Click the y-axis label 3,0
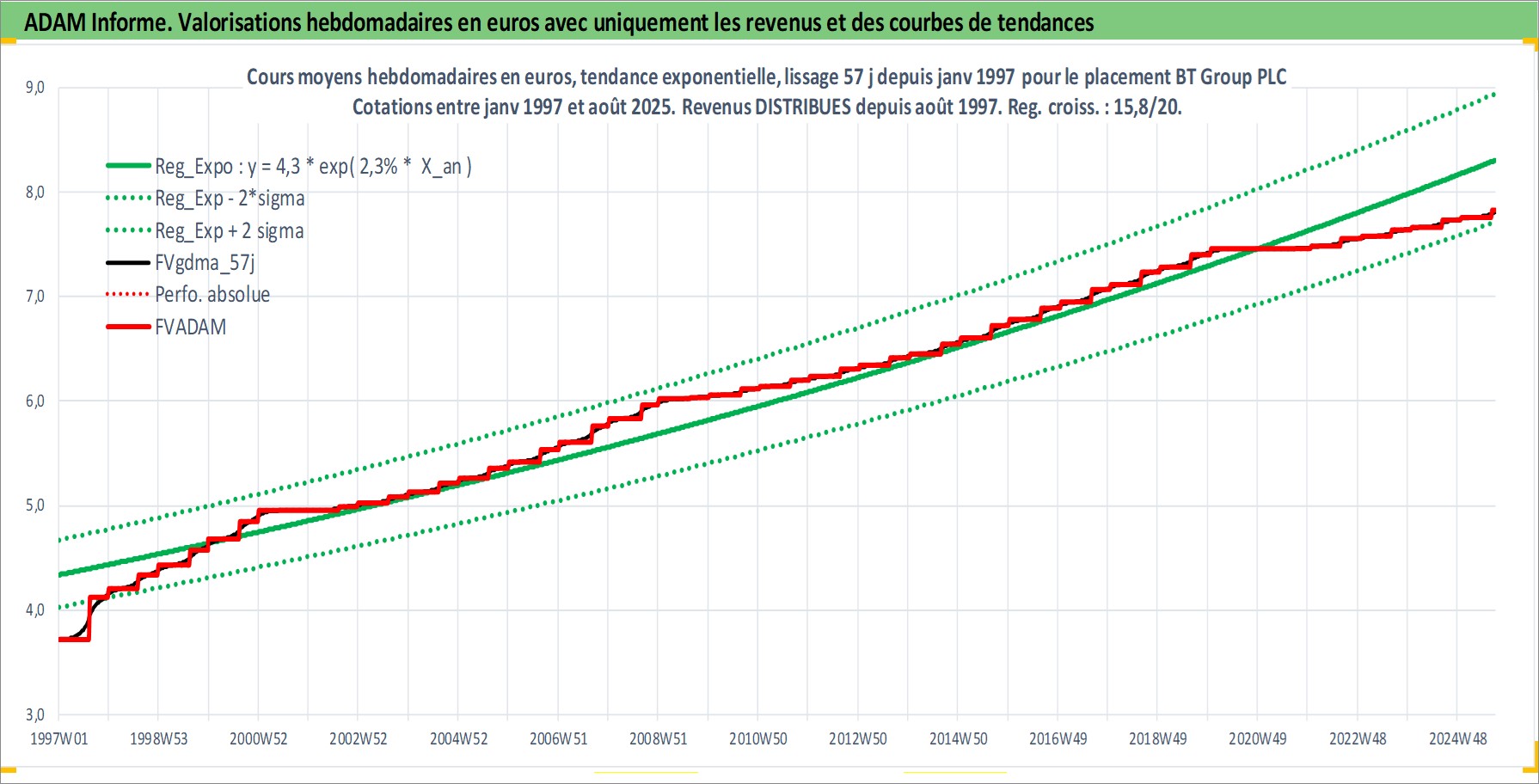Image resolution: width=1539 pixels, height=784 pixels. (x=35, y=715)
